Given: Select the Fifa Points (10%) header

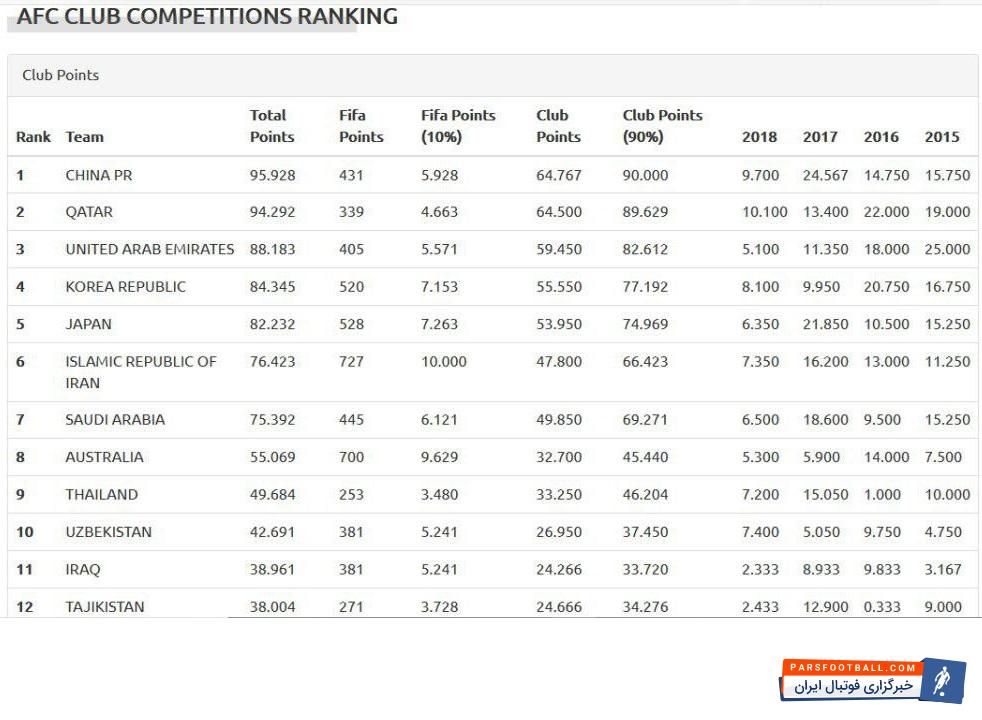Looking at the screenshot, I should 458,126.
